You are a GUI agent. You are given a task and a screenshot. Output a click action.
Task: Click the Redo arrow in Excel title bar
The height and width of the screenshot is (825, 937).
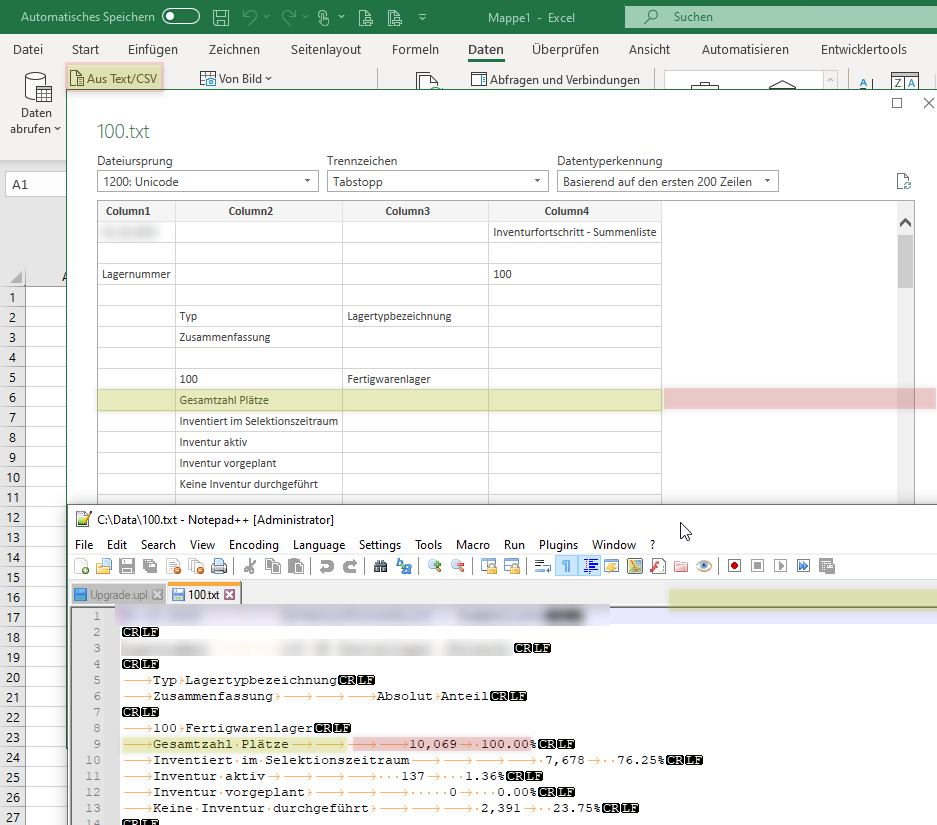(289, 17)
